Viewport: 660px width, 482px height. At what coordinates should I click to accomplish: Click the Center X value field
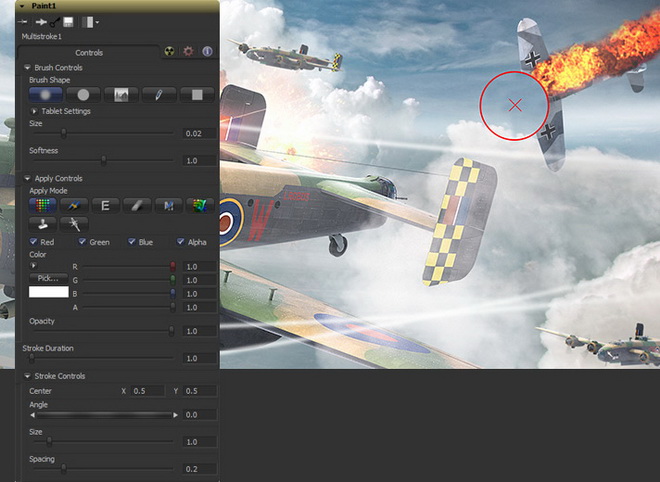coord(147,391)
